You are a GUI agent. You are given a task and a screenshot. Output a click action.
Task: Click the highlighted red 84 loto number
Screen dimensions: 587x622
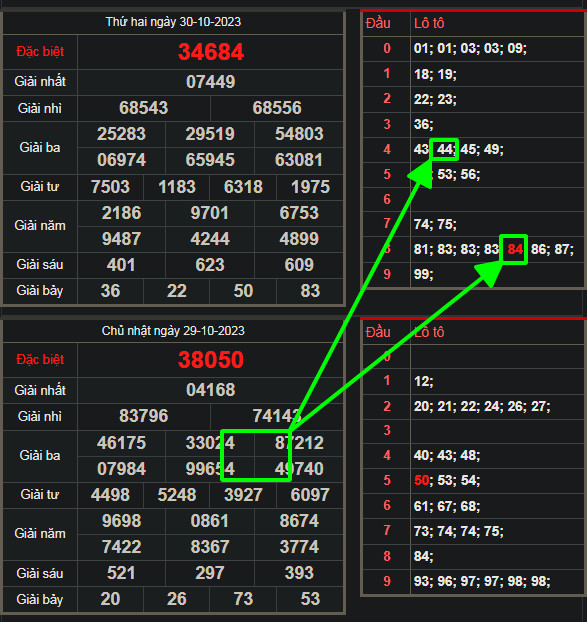point(515,249)
